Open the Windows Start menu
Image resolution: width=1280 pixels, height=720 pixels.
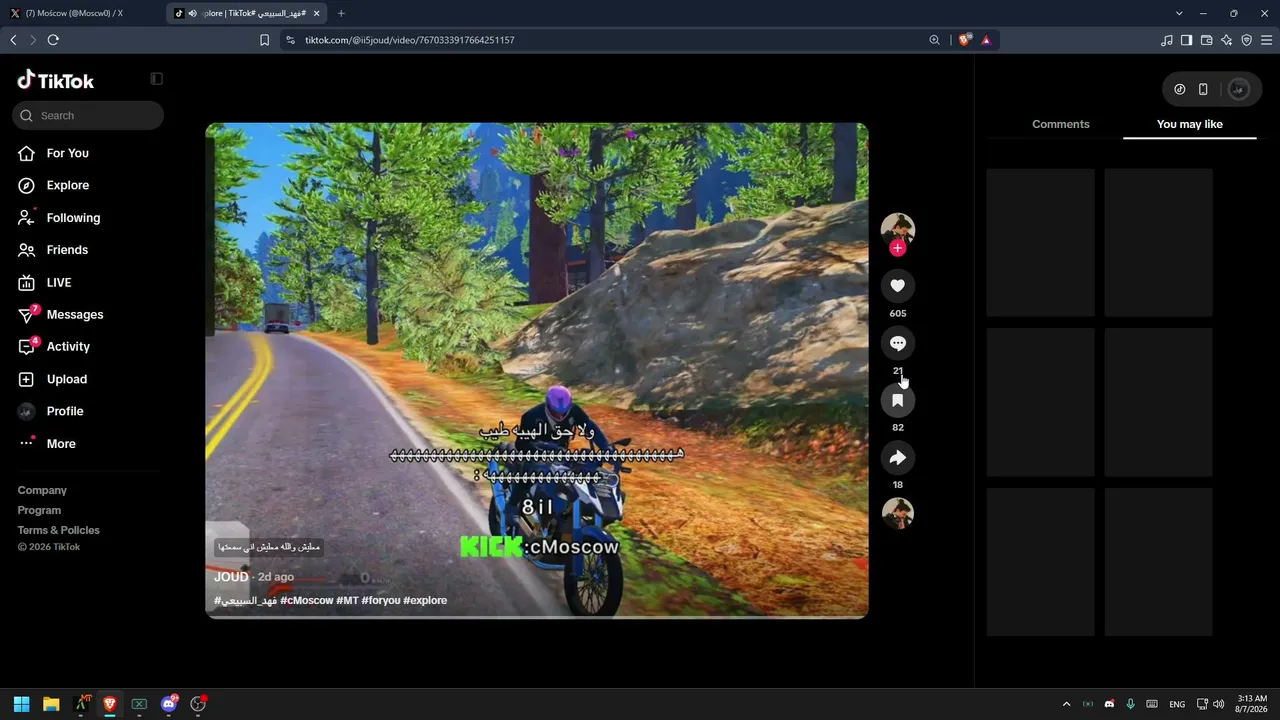click(x=21, y=704)
